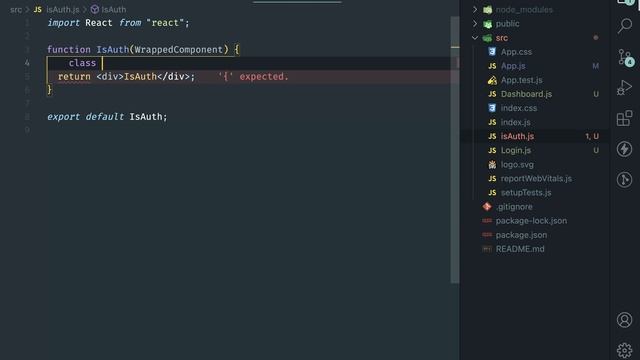
Task: Open App.js in the explorer
Action: (x=513, y=66)
